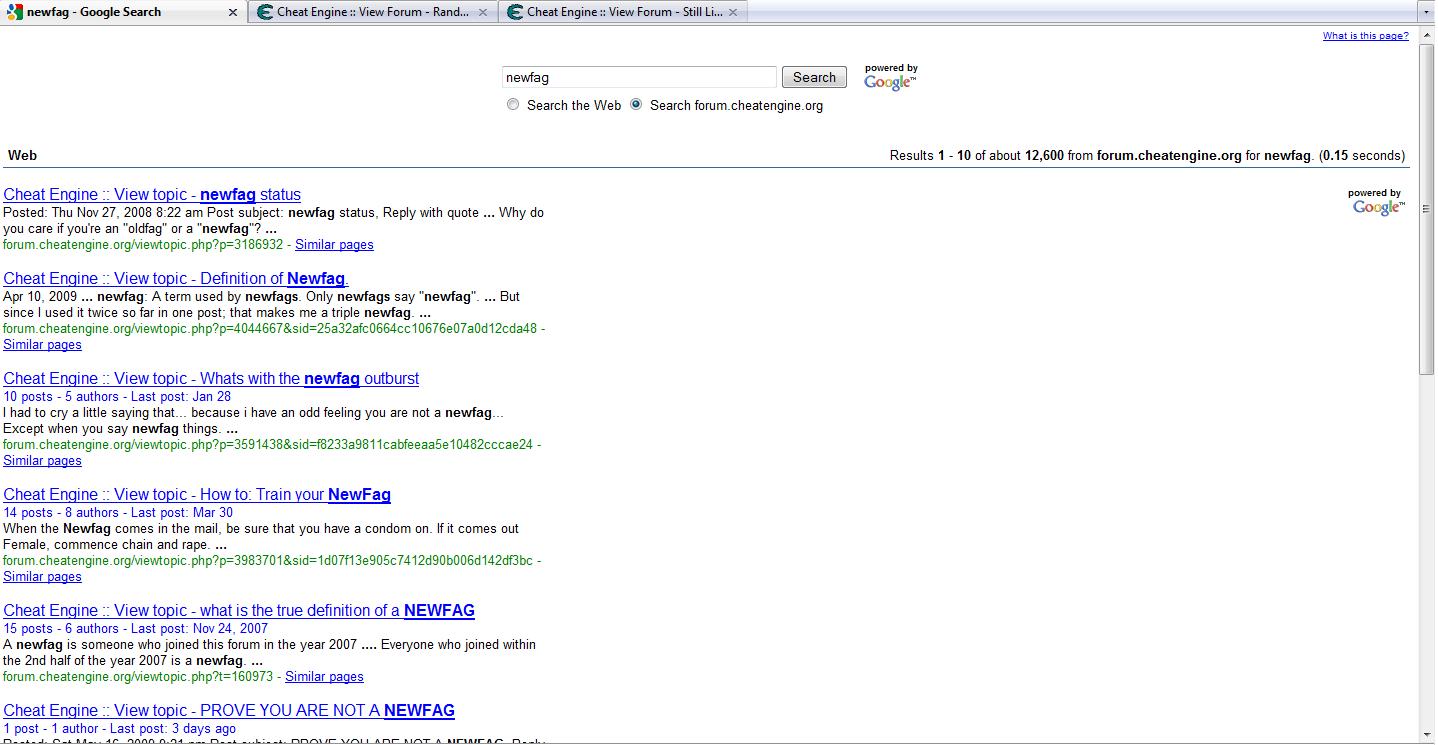This screenshot has height=745, width=1438.
Task: Open the 'What is this page?' link
Action: tap(1365, 36)
